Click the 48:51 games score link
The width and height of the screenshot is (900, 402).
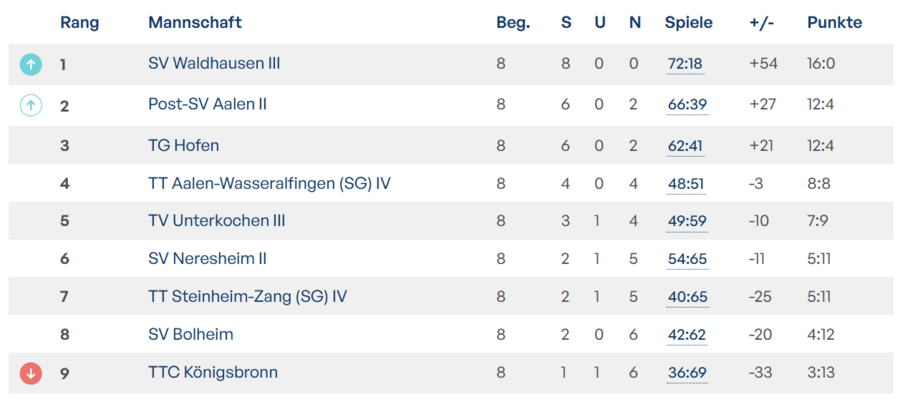click(x=685, y=184)
